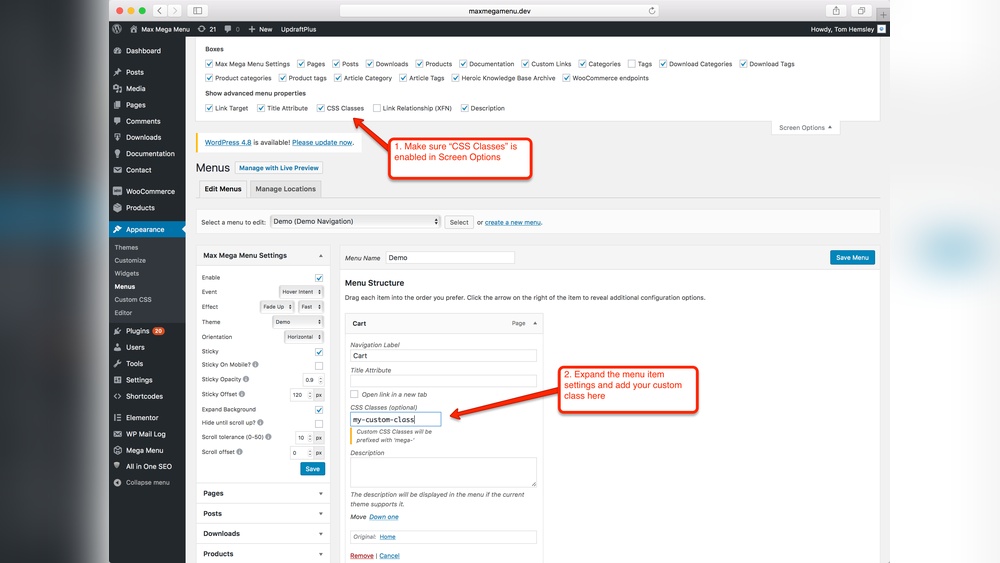
Task: Click the Collapse menu arrow icon
Action: coord(117,483)
